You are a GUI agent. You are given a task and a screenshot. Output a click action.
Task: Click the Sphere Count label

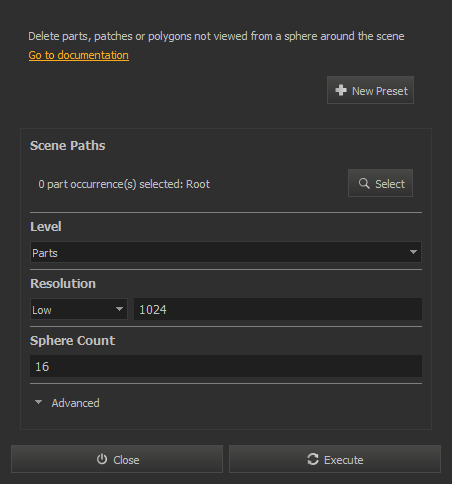pos(72,341)
